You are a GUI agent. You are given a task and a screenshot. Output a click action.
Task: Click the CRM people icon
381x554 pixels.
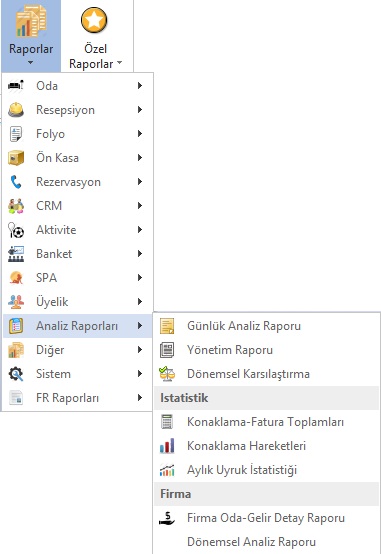click(x=16, y=206)
